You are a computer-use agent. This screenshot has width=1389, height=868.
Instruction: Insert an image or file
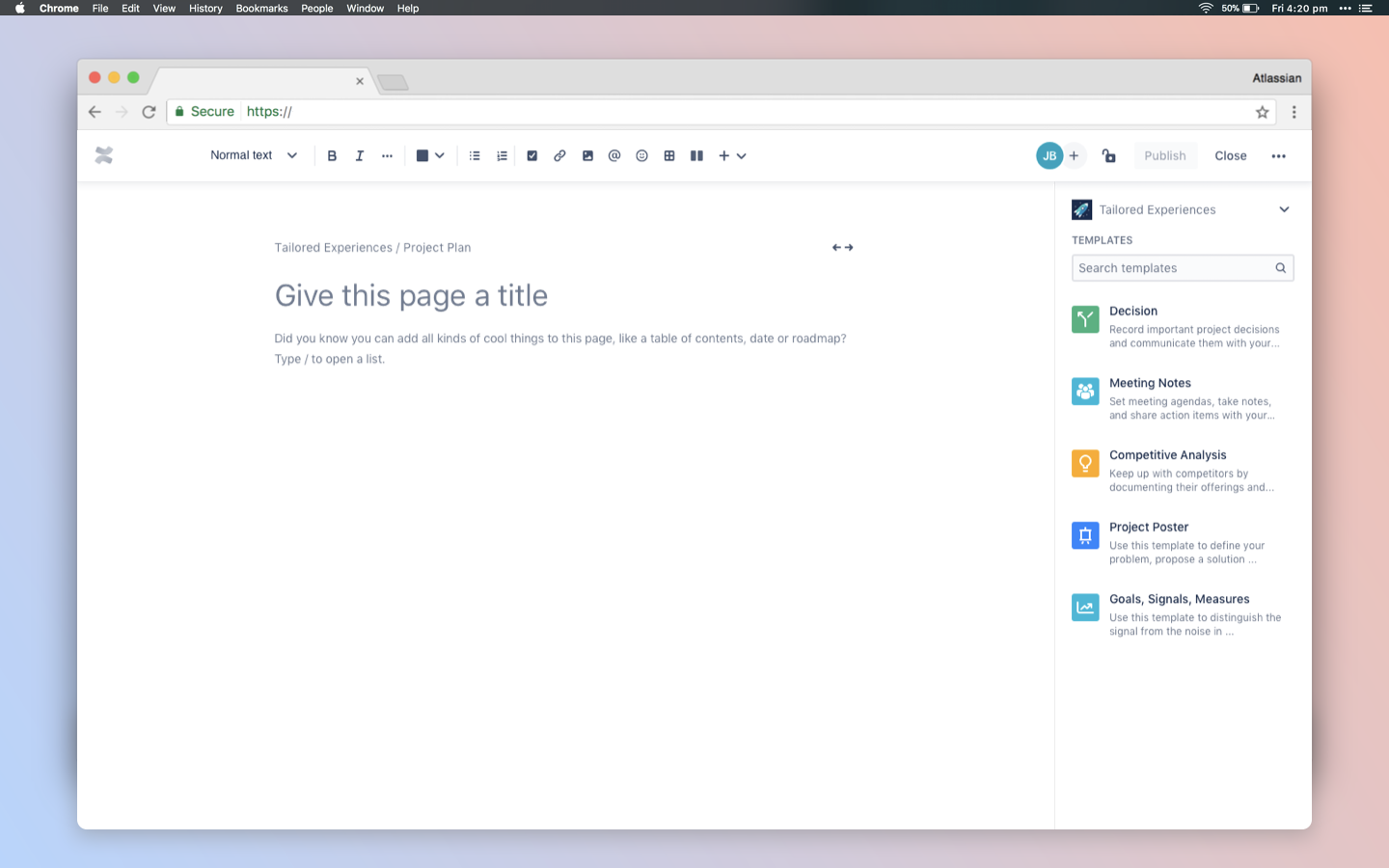click(x=587, y=155)
